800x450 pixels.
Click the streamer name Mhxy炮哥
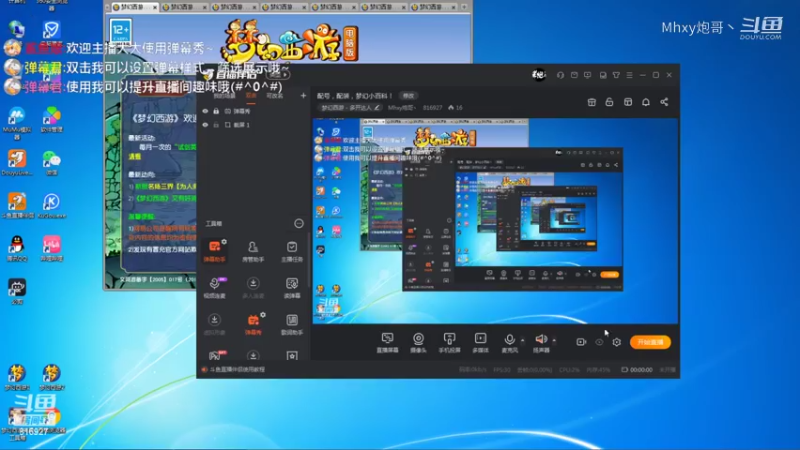point(402,108)
